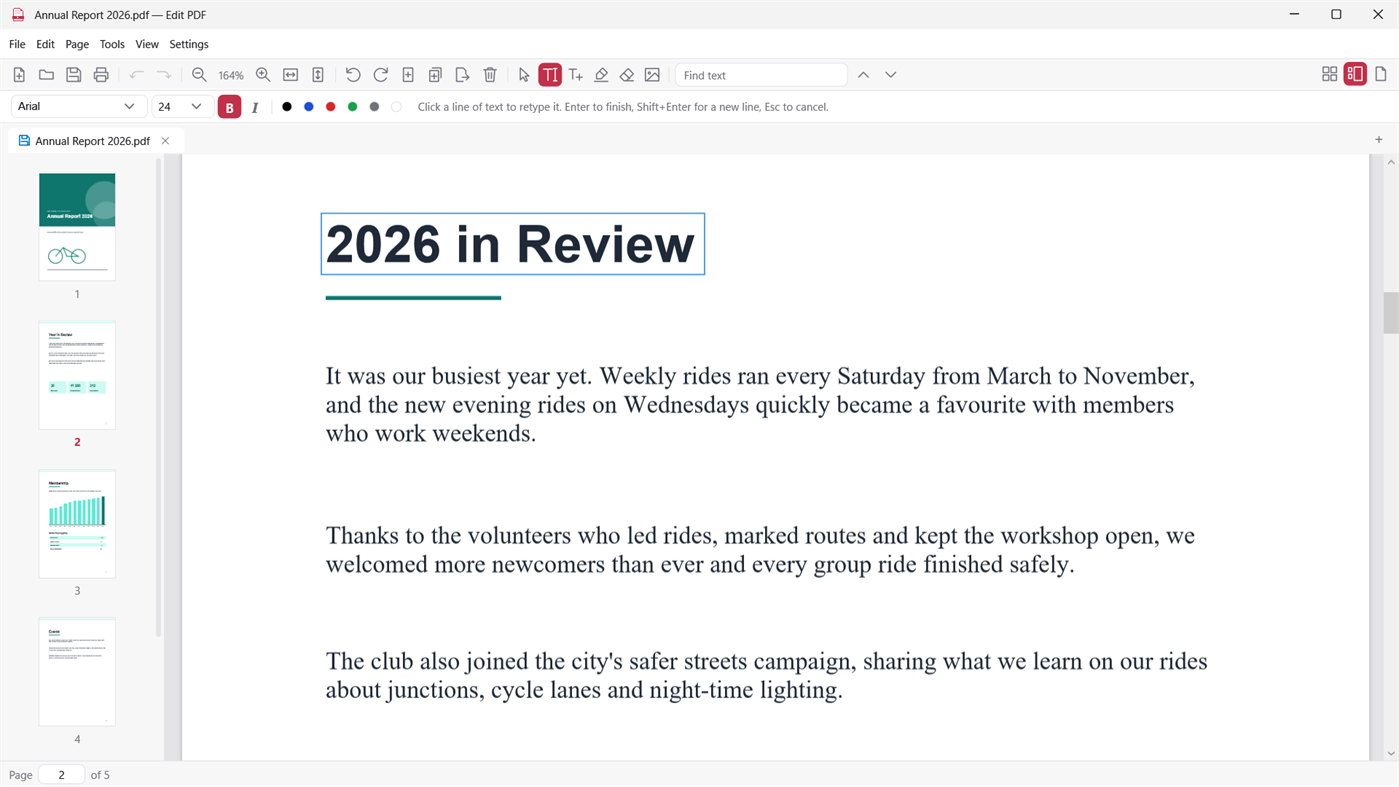
Task: Open the font size 24 dropdown
Action: tap(181, 106)
